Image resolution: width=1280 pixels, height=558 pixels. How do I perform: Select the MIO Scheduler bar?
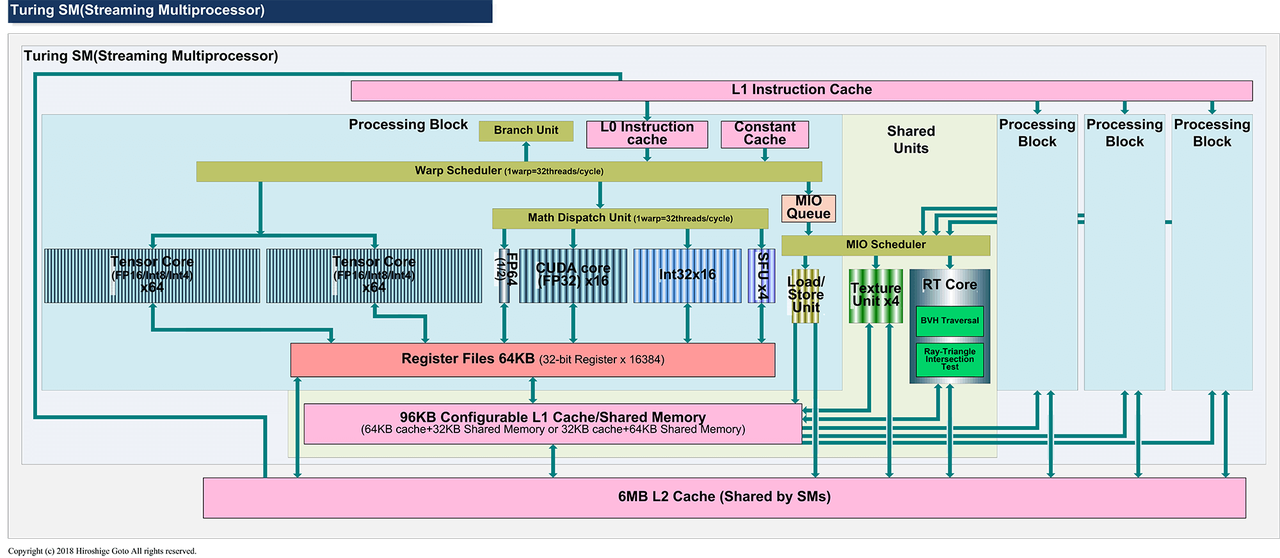pyautogui.click(x=885, y=245)
